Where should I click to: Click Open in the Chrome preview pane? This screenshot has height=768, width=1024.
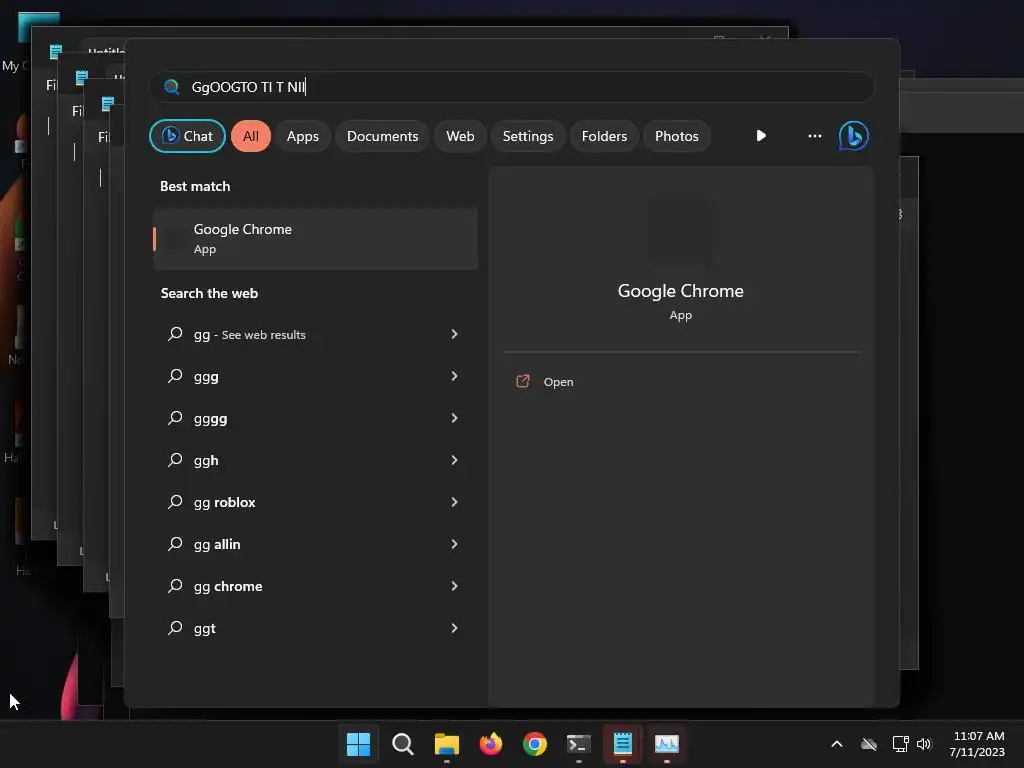coord(558,382)
